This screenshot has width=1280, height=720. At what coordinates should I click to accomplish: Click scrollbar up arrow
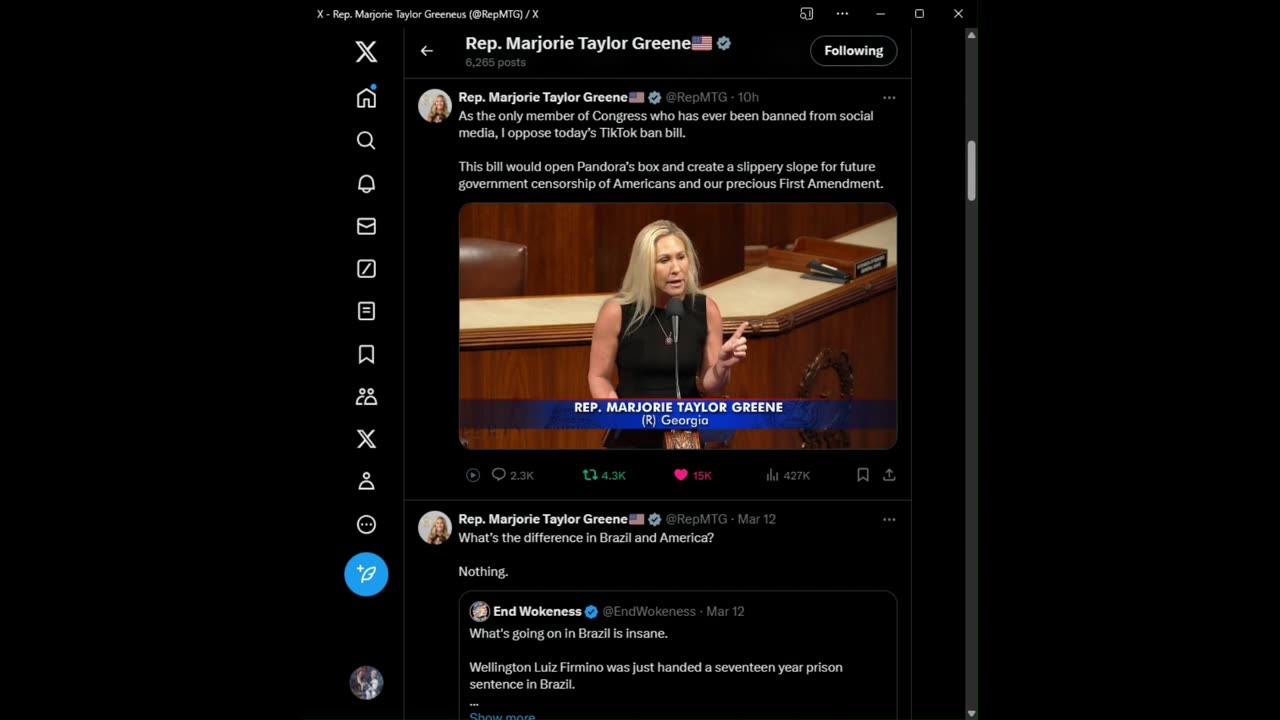click(971, 35)
